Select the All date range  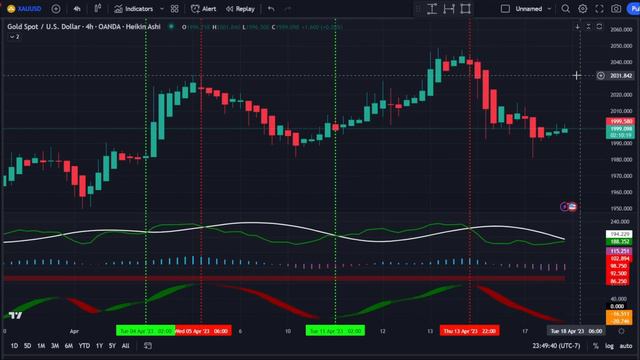coord(126,346)
